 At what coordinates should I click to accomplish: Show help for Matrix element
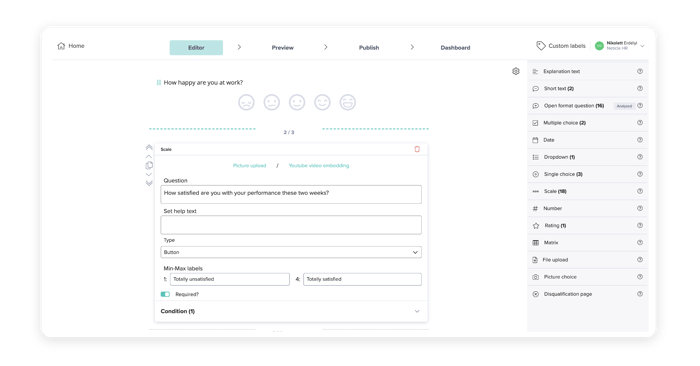pyautogui.click(x=640, y=242)
